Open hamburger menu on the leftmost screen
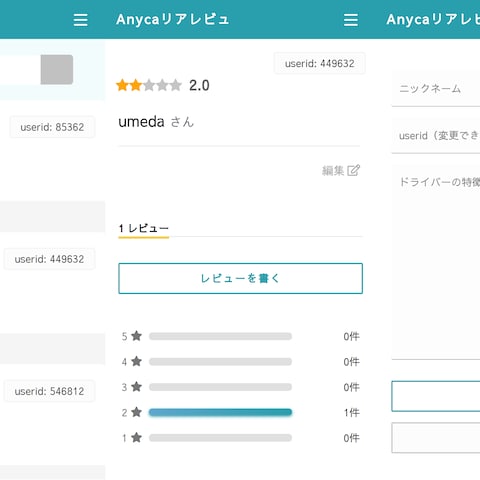This screenshot has height=480, width=480. (x=80, y=20)
